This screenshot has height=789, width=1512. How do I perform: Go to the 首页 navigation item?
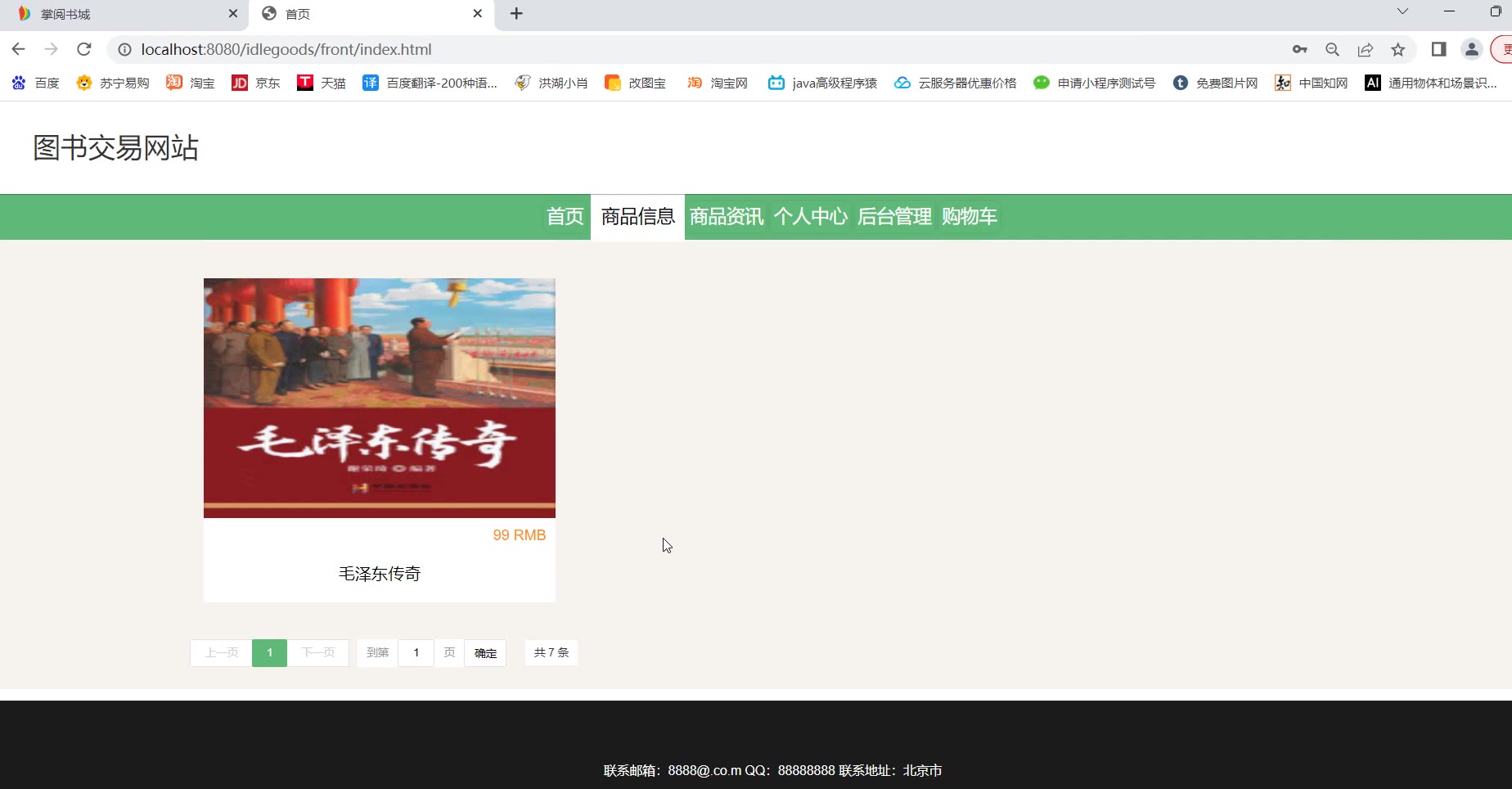[x=565, y=217]
